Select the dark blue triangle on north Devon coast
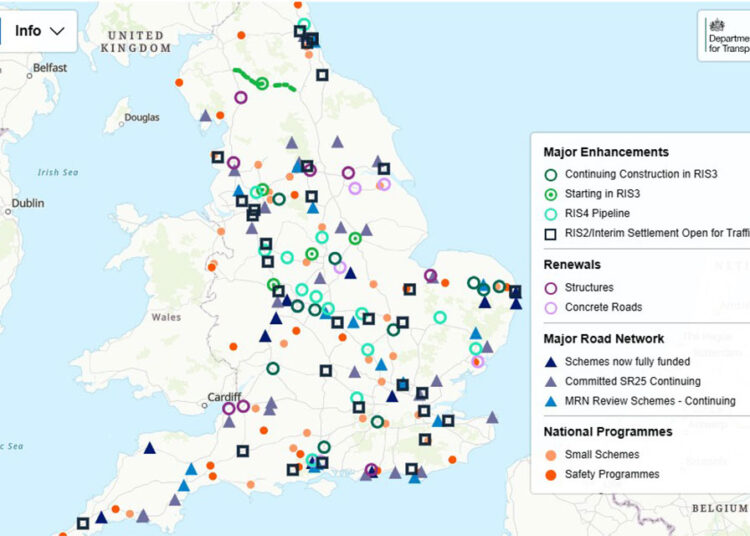This screenshot has width=750, height=536. tap(150, 448)
